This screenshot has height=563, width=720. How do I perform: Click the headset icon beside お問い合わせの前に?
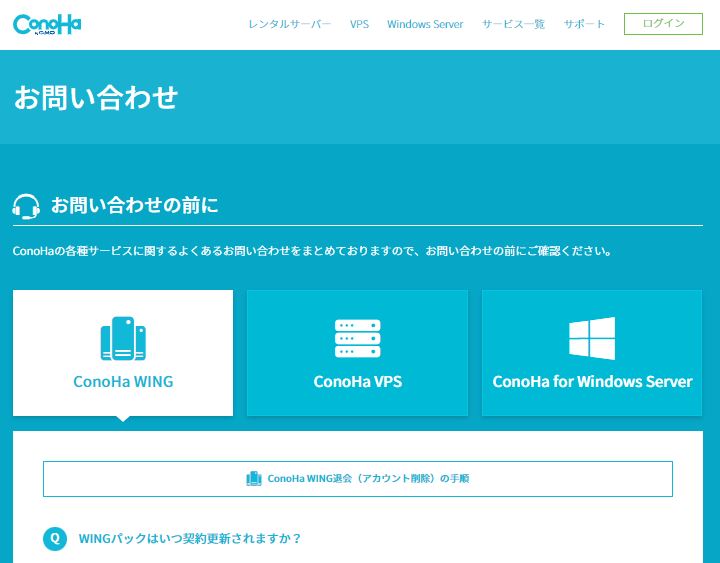click(26, 206)
